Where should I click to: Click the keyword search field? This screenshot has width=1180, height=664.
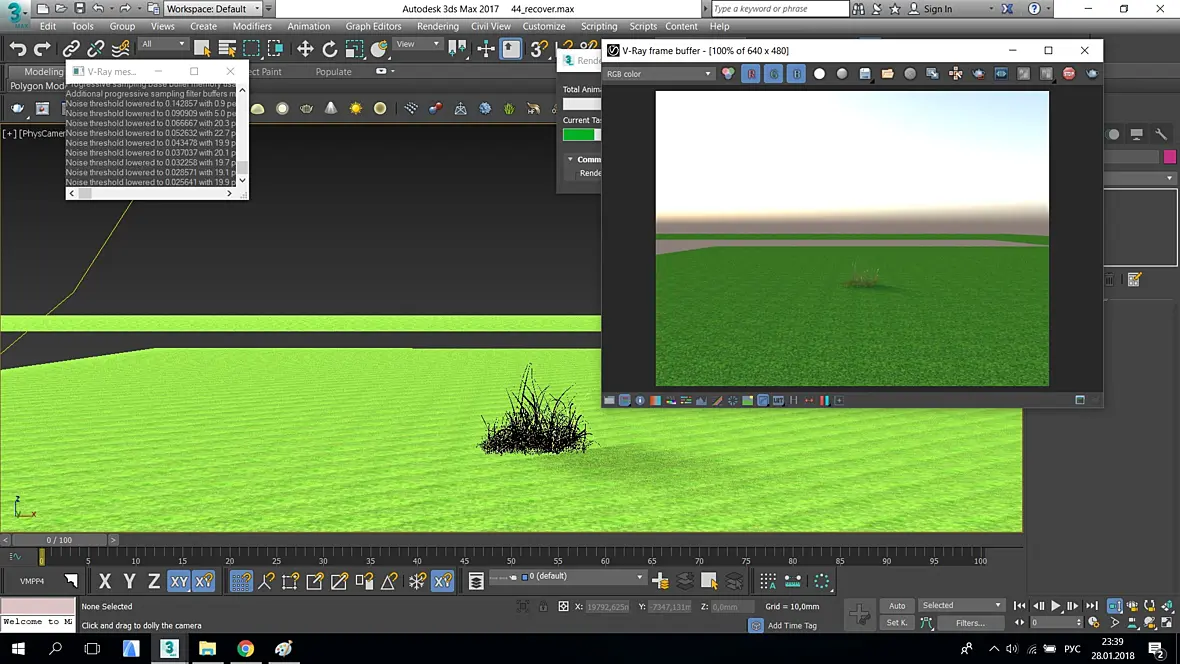coord(779,9)
